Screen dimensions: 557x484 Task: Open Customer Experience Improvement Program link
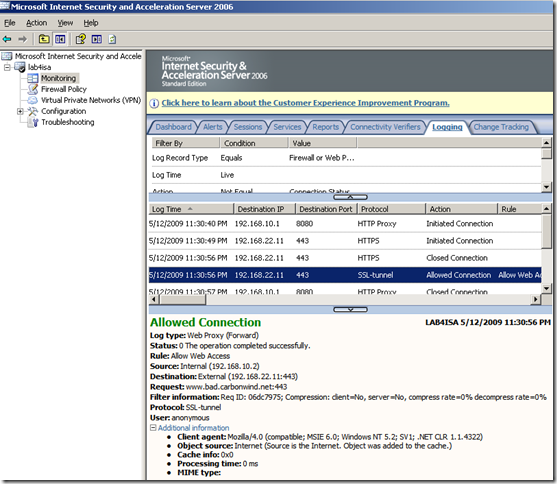305,103
